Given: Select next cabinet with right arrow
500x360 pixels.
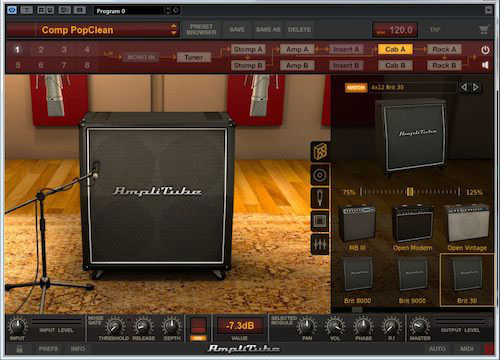Looking at the screenshot, I should click(x=476, y=87).
